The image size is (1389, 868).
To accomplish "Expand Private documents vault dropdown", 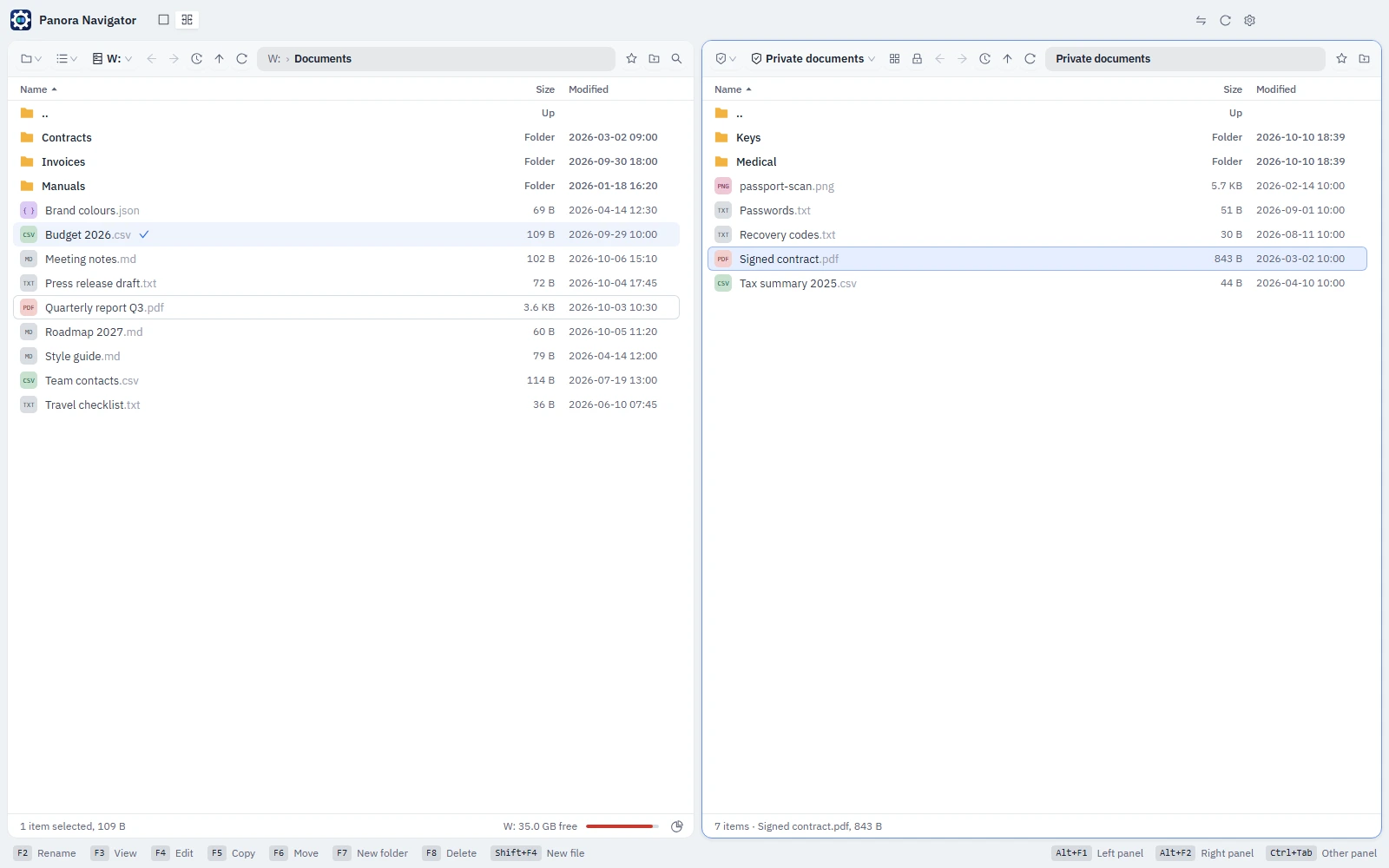I will [x=813, y=59].
